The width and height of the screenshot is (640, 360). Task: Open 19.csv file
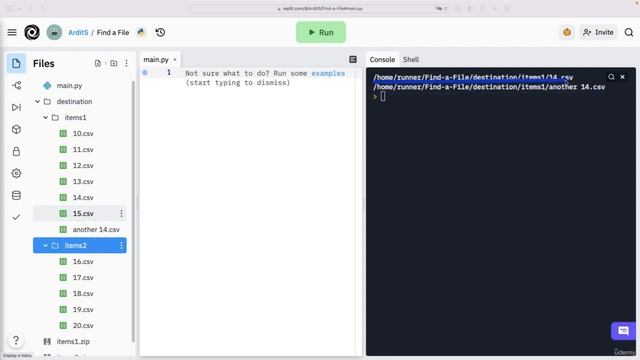pos(83,309)
